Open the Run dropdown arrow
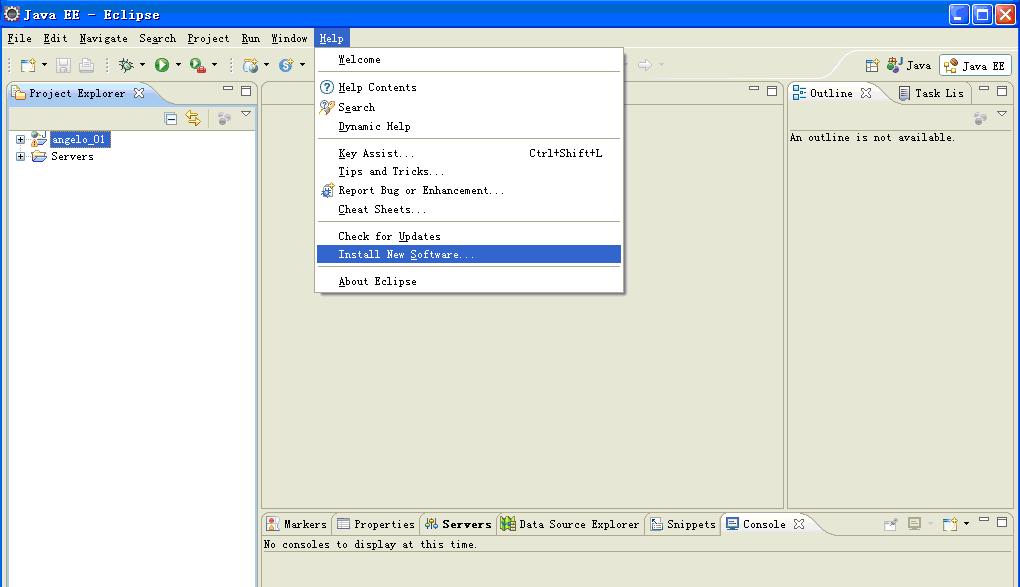The image size is (1020, 587). point(178,65)
